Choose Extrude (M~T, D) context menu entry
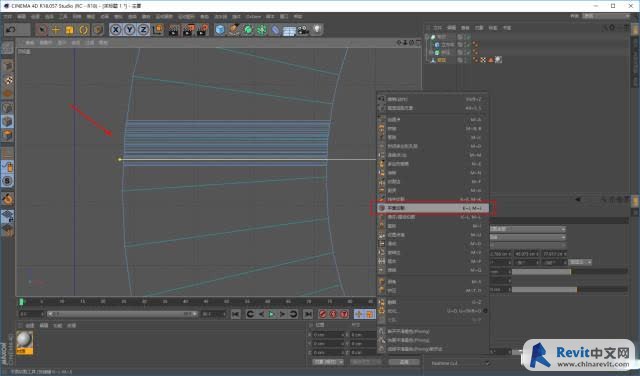Viewport: 640px width, 376px height. pyautogui.click(x=433, y=290)
